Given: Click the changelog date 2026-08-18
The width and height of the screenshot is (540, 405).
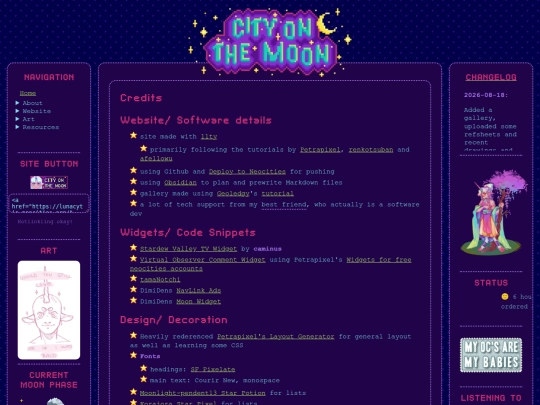Looking at the screenshot, I should 486,95.
